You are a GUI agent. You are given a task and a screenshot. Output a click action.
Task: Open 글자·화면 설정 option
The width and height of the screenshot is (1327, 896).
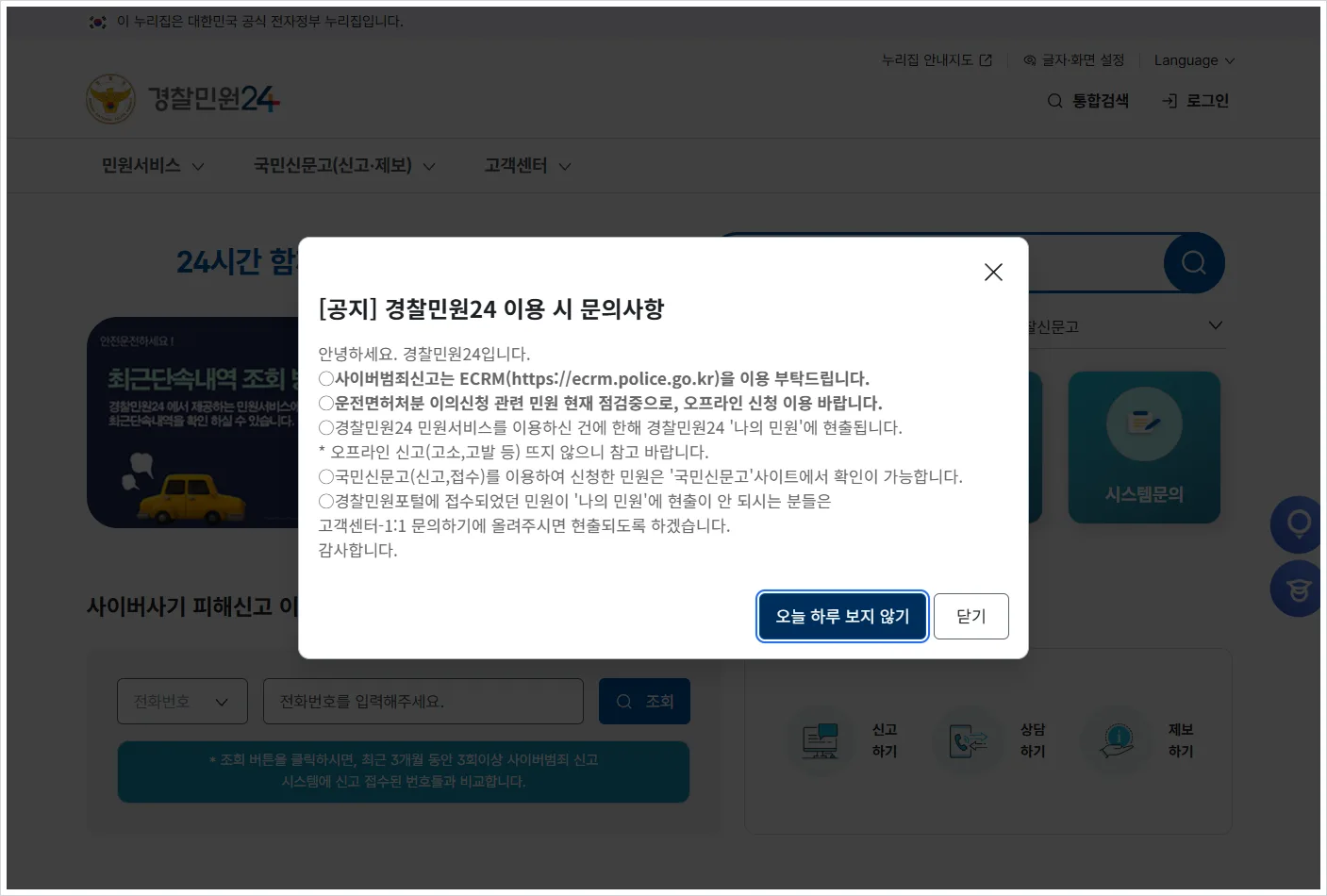tap(1073, 60)
